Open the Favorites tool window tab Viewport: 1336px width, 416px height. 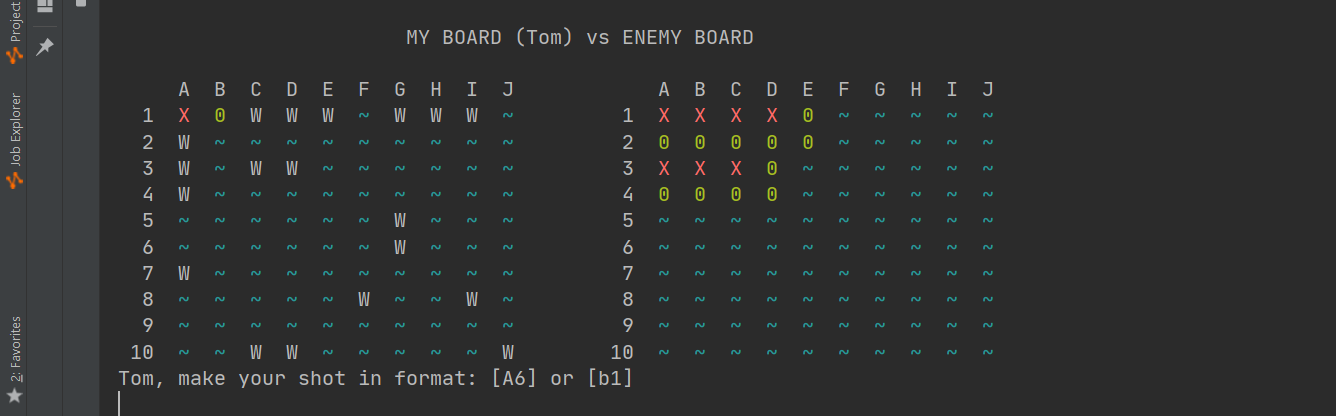(14, 360)
